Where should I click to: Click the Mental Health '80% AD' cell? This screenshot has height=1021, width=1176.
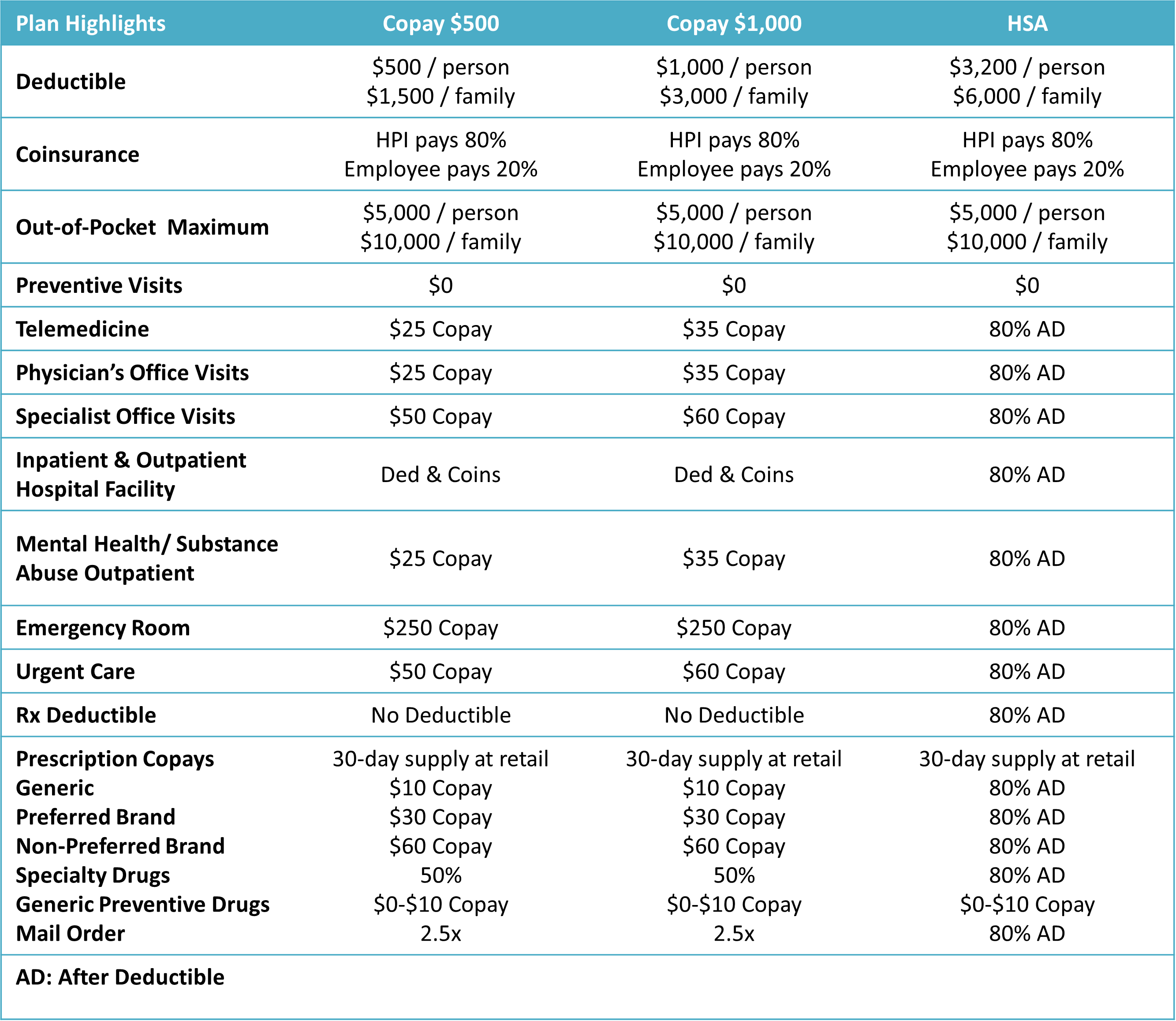(1027, 558)
